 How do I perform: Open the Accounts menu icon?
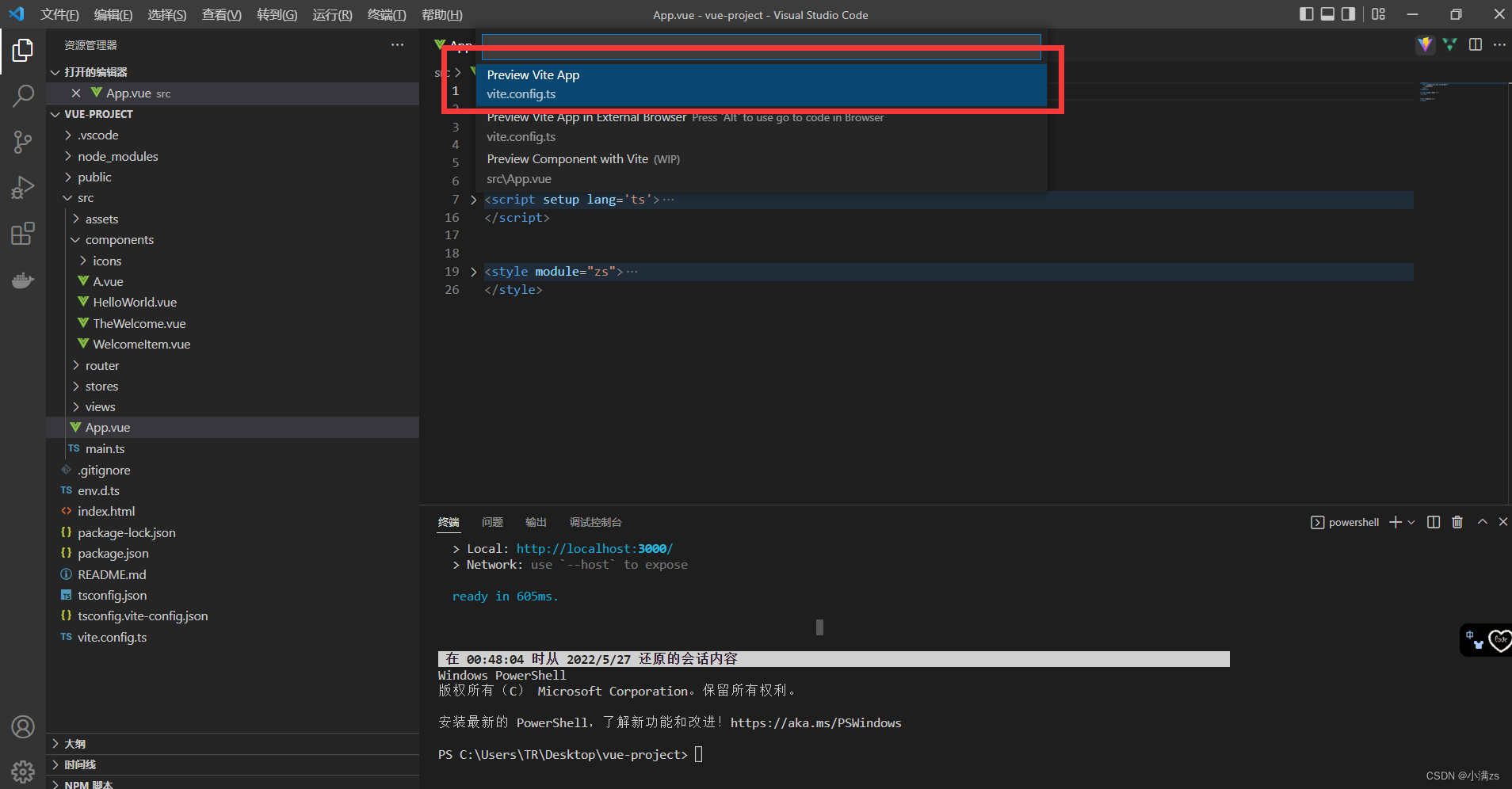[x=23, y=726]
